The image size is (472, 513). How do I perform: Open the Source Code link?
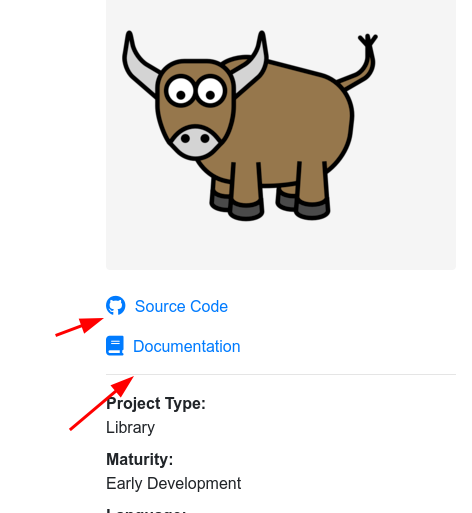coord(181,306)
